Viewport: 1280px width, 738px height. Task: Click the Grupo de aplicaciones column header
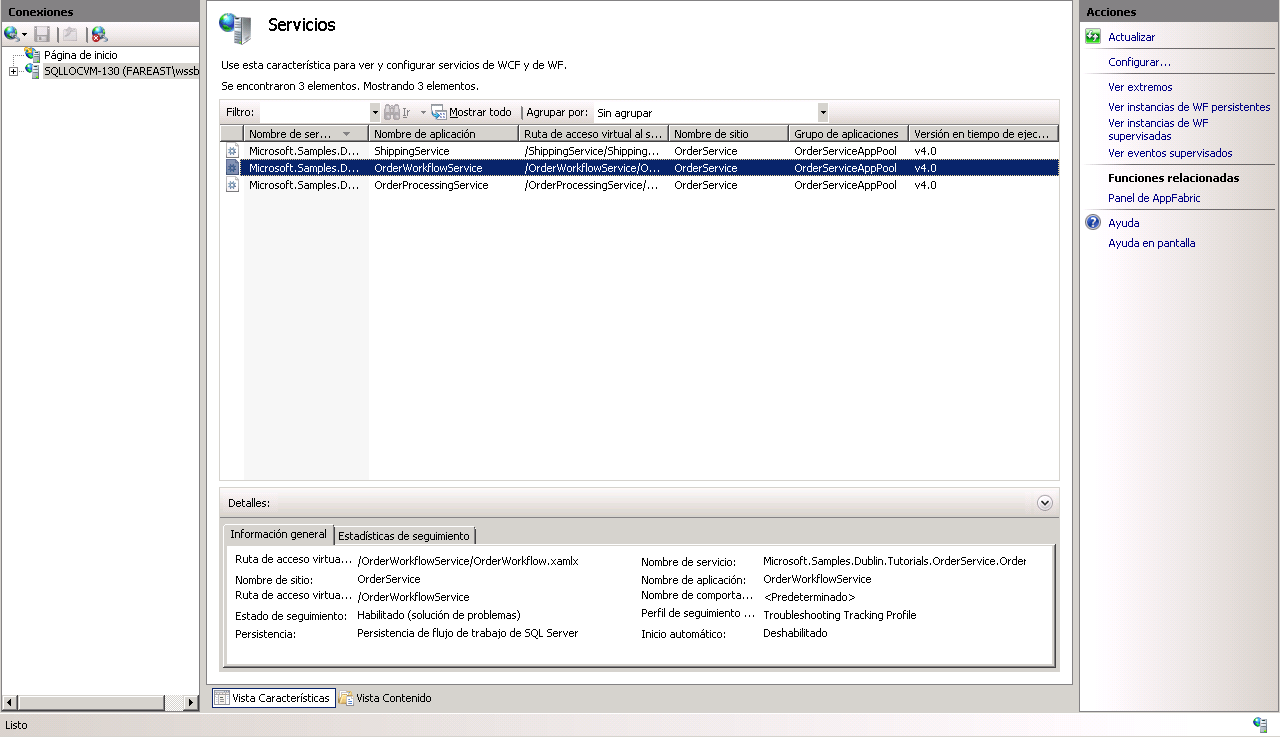[848, 133]
